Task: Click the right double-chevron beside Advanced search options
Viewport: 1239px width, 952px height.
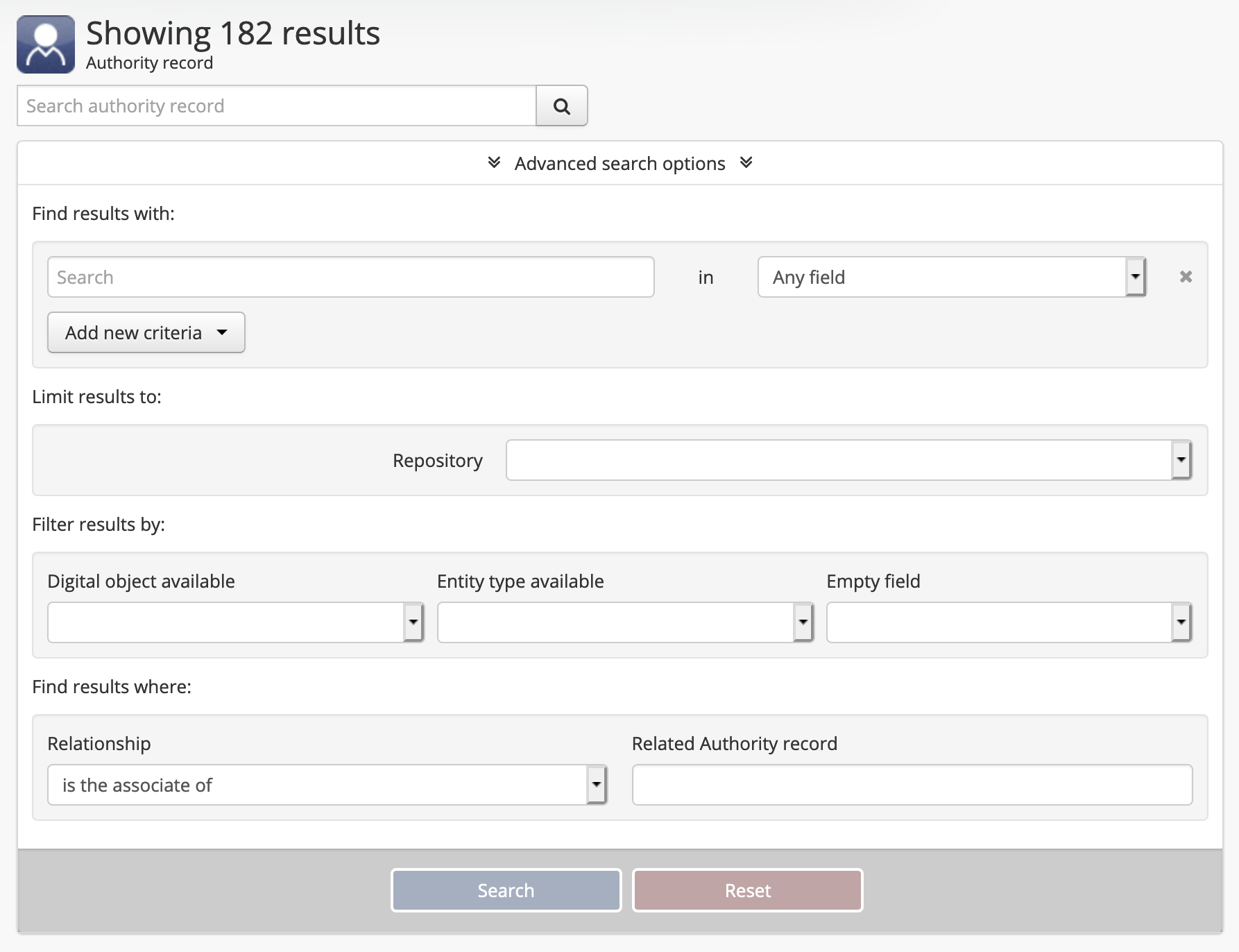Action: [746, 163]
